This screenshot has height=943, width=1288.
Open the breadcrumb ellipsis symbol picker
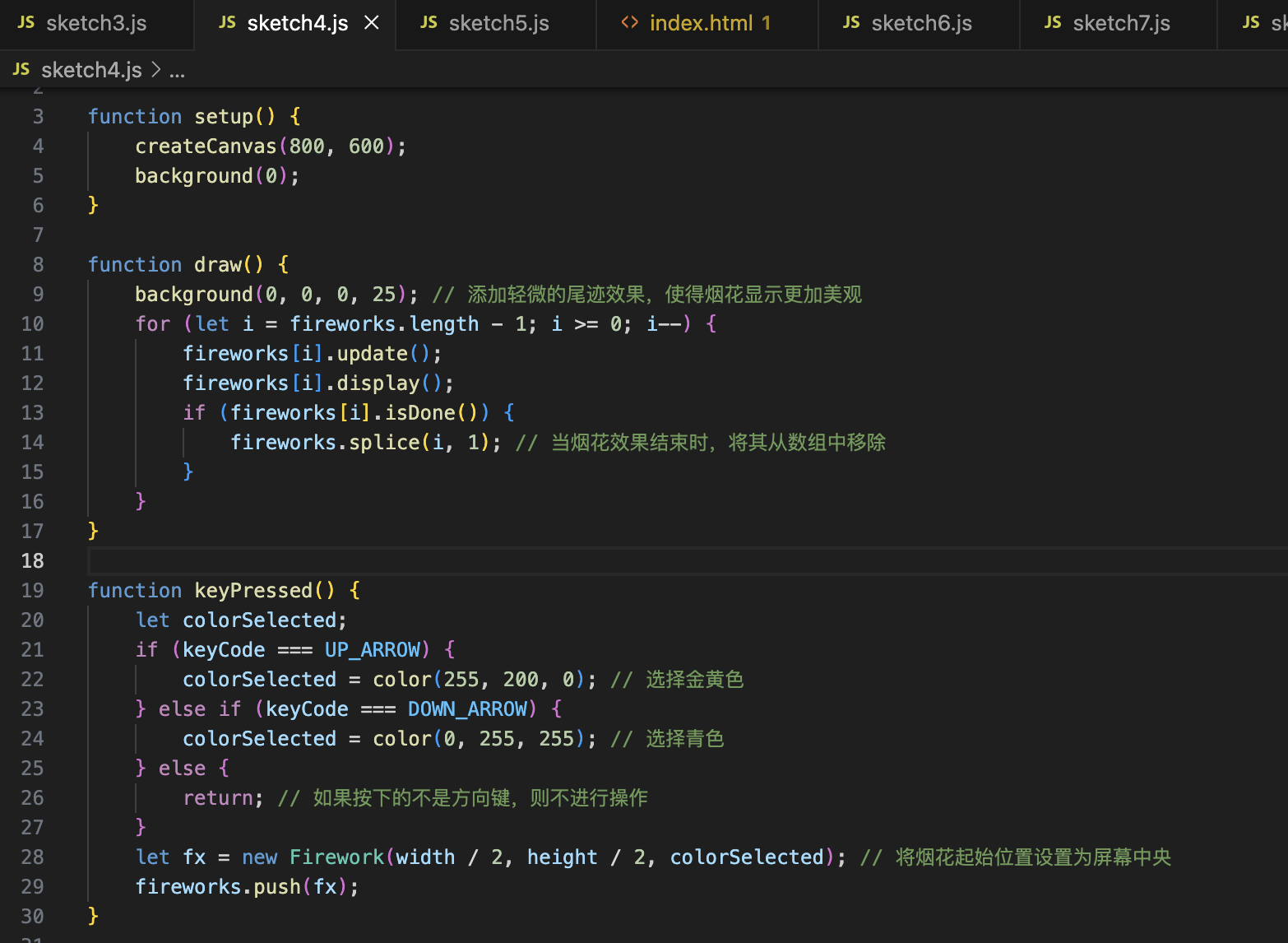coord(178,70)
